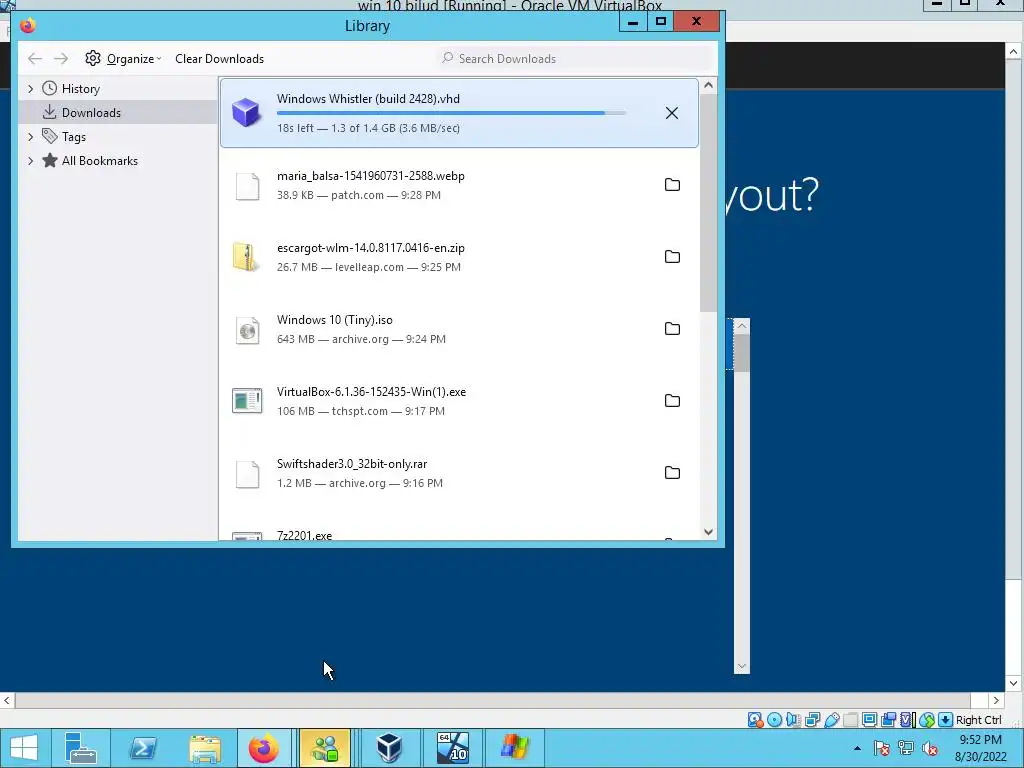
Task: Click VirtualBox display settings indicator
Action: click(869, 720)
